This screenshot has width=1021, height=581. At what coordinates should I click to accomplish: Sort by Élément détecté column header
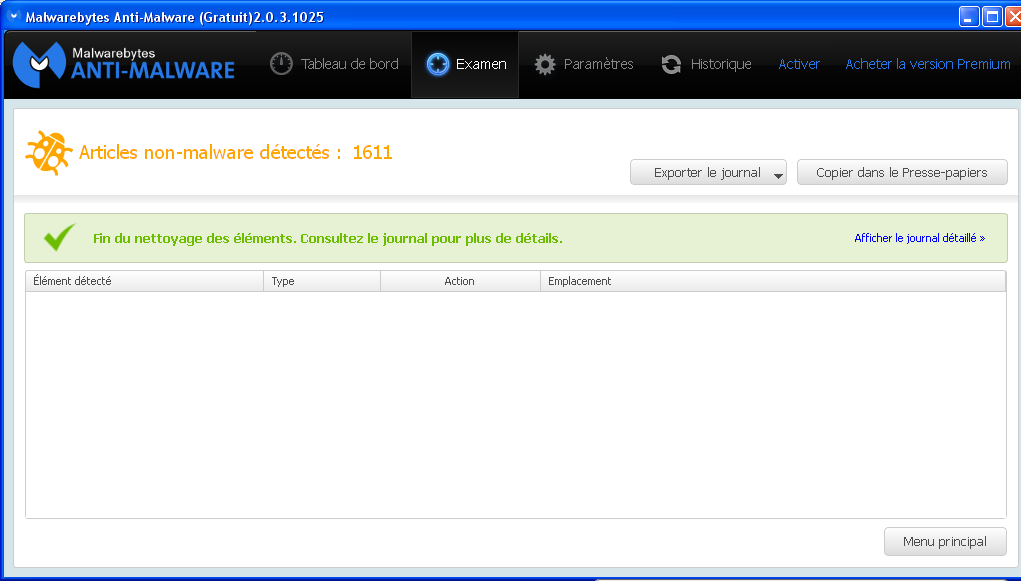click(x=145, y=281)
